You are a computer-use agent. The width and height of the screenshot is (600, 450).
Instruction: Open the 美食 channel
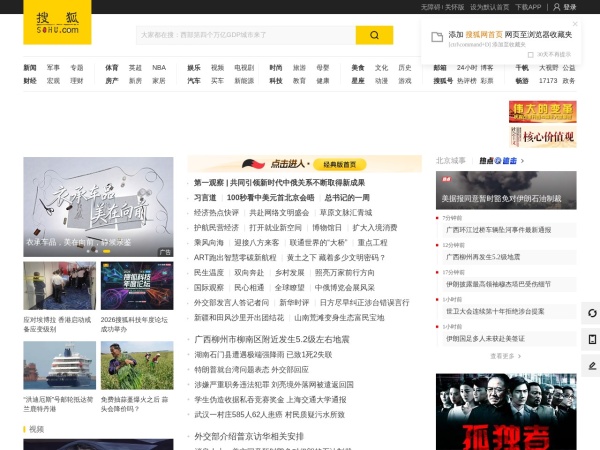(x=358, y=68)
